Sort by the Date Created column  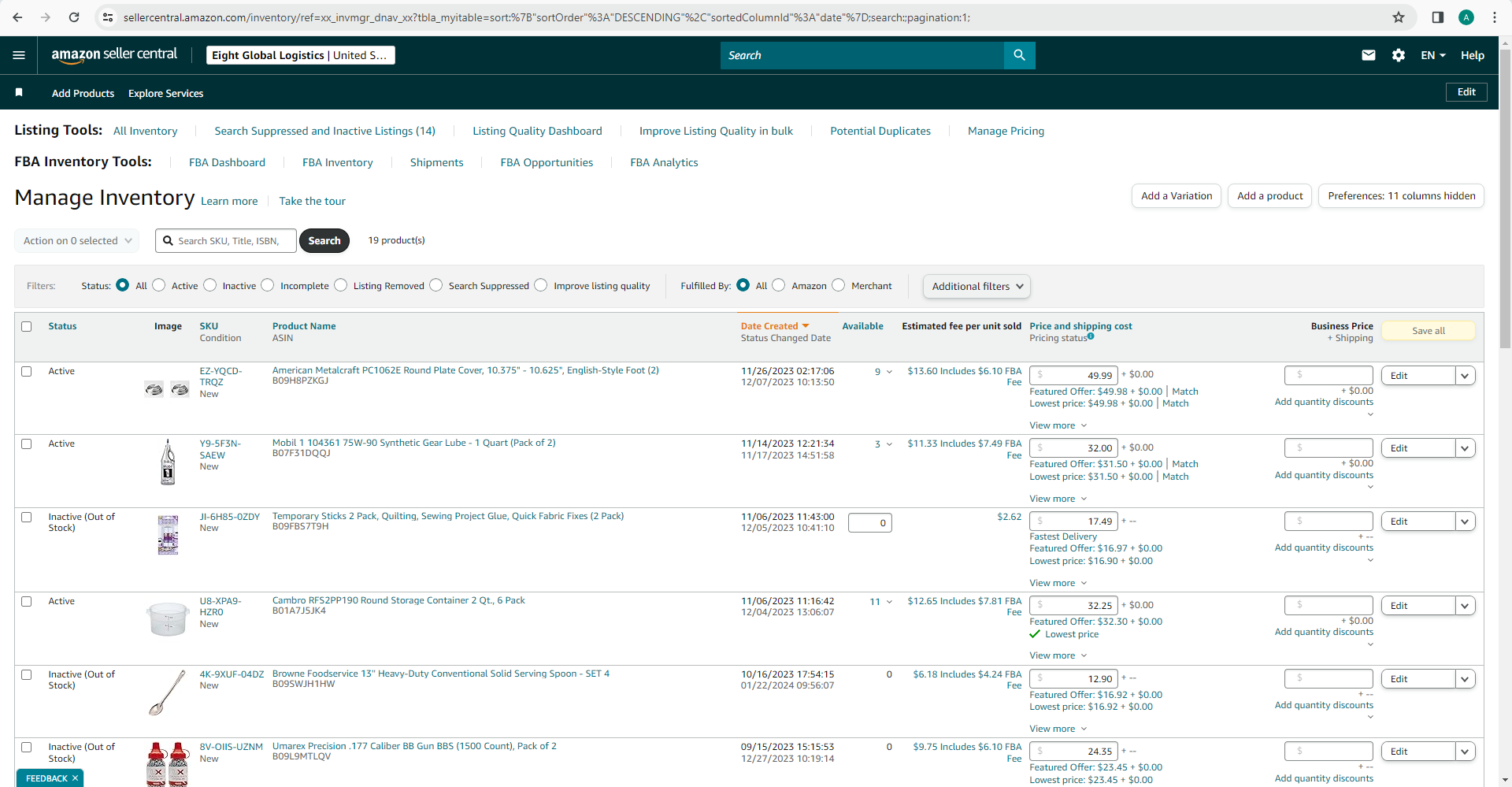click(x=774, y=326)
